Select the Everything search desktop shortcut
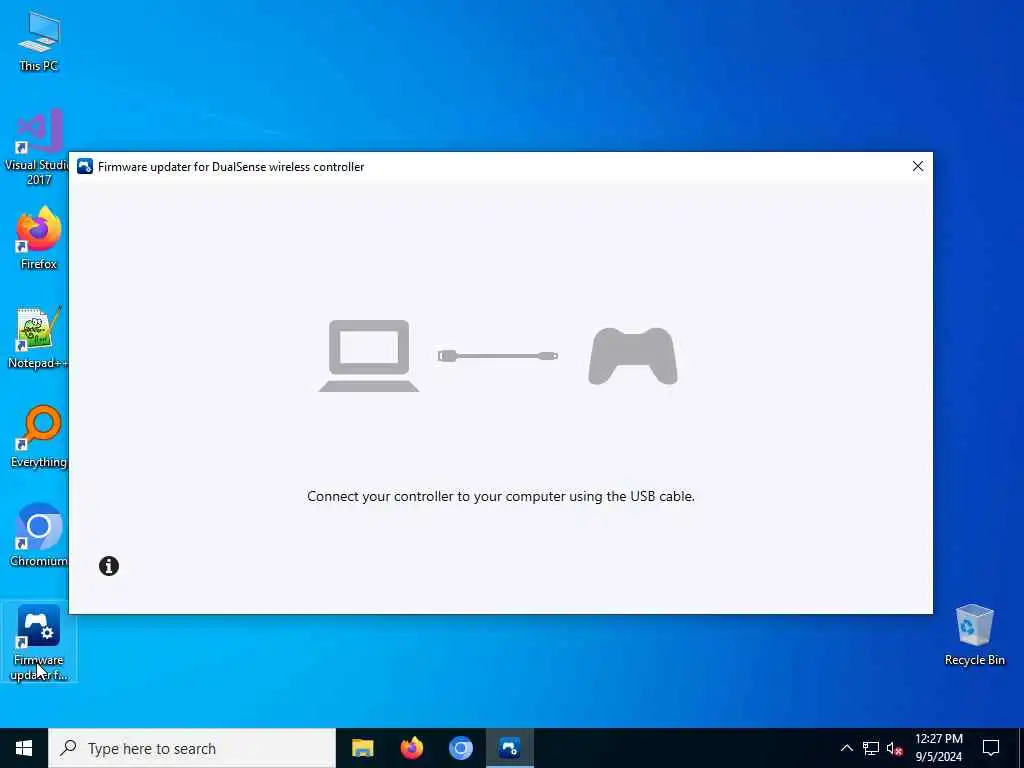Viewport: 1024px width, 768px height. coord(39,437)
